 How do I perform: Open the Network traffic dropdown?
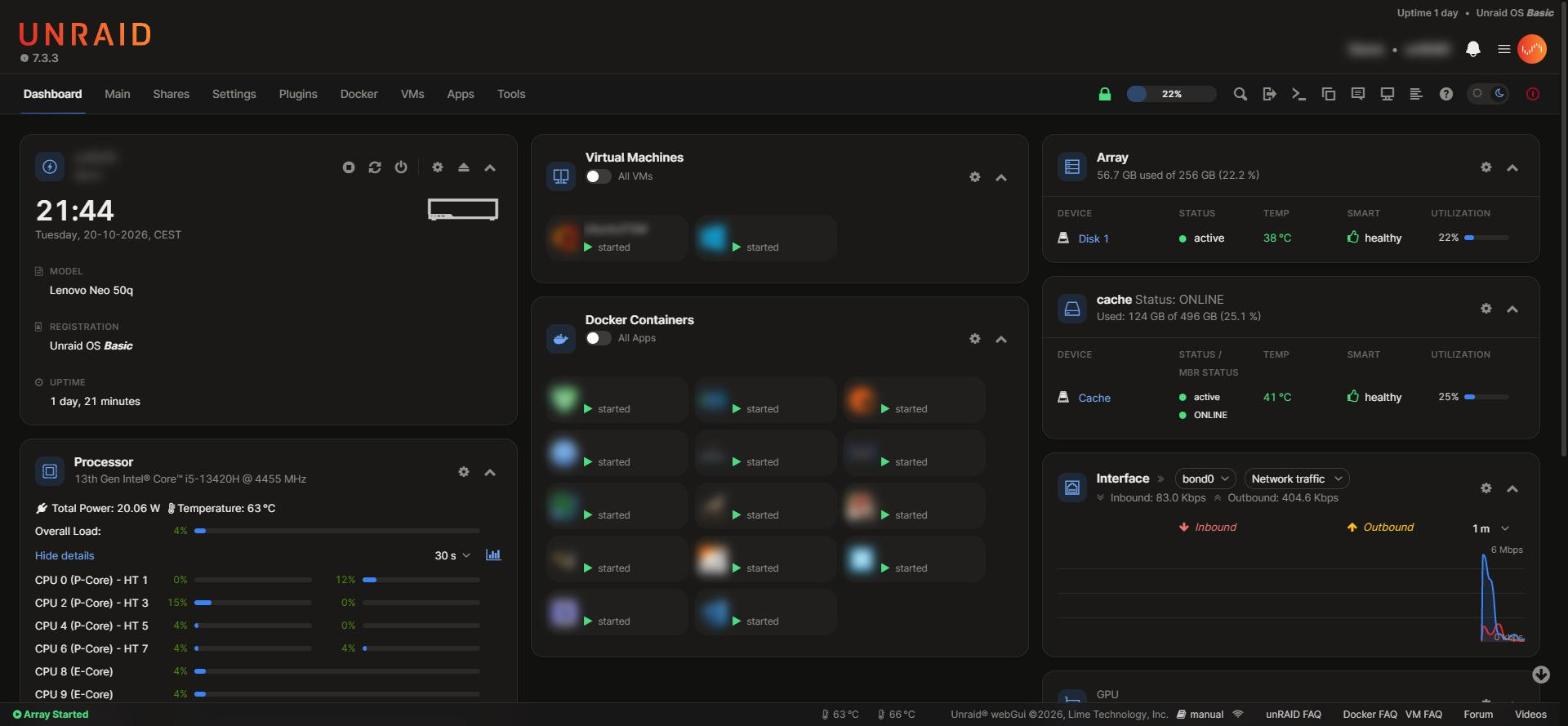(x=1296, y=479)
